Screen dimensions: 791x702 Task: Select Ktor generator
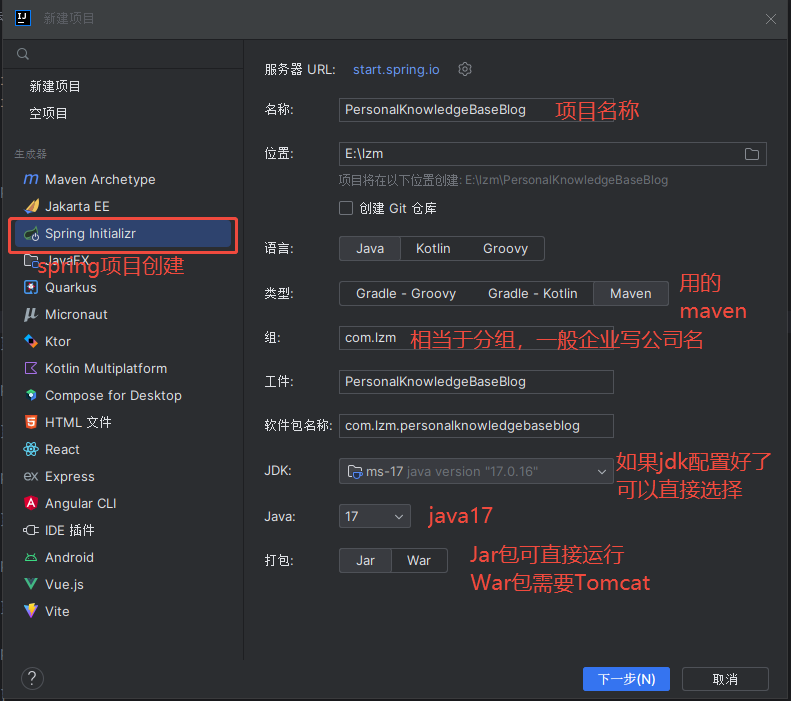123,341
